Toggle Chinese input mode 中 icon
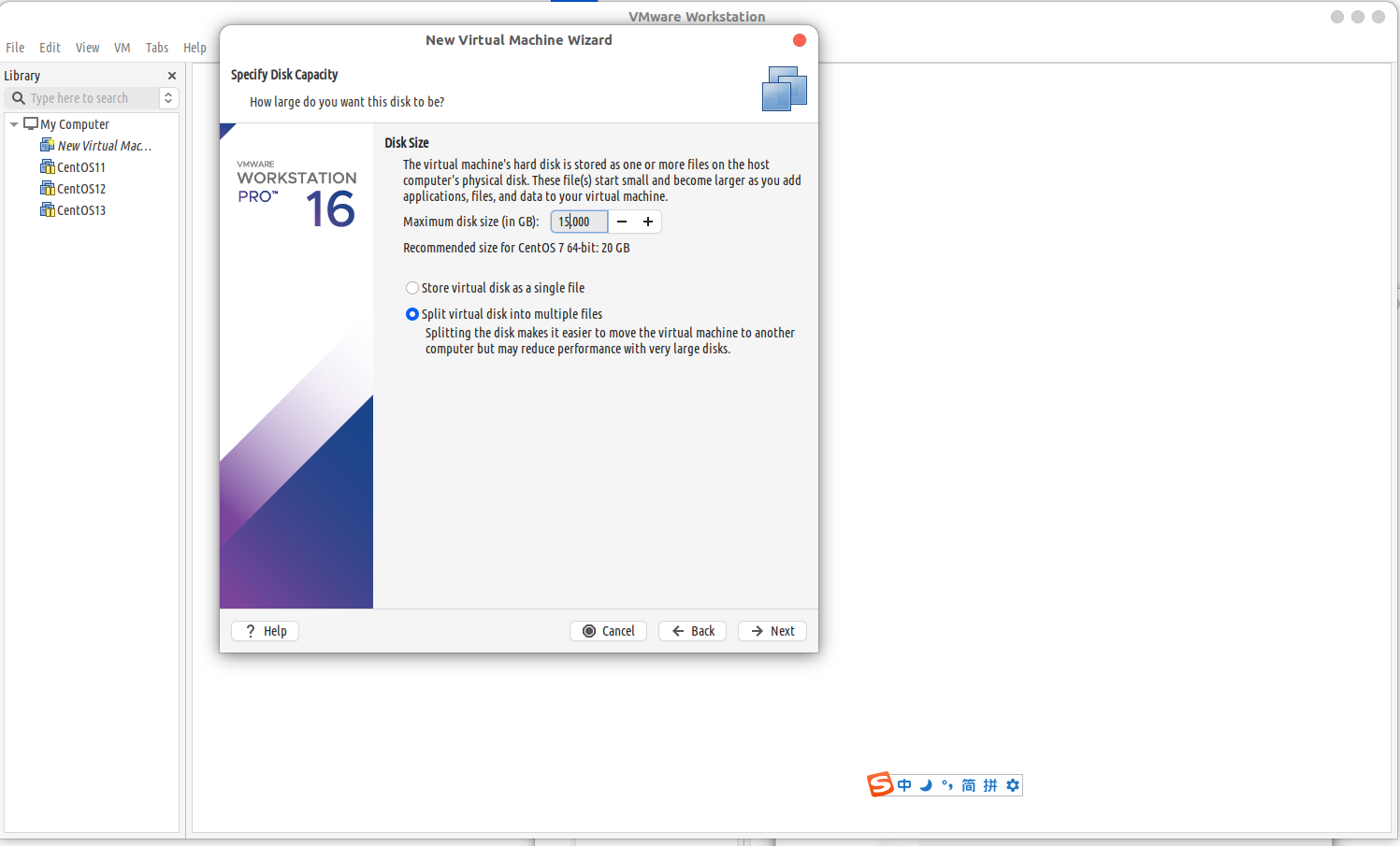 point(904,785)
